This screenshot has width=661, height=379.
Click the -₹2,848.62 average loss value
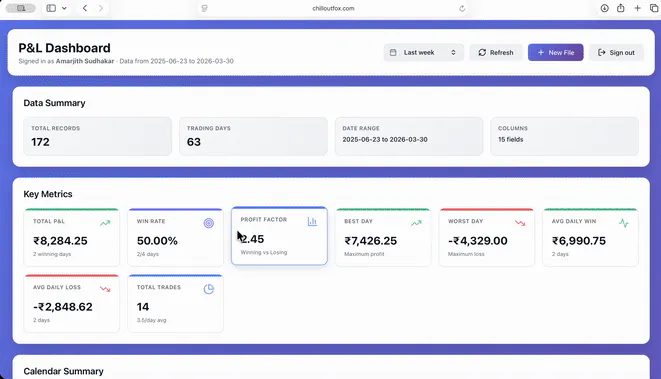(63, 306)
